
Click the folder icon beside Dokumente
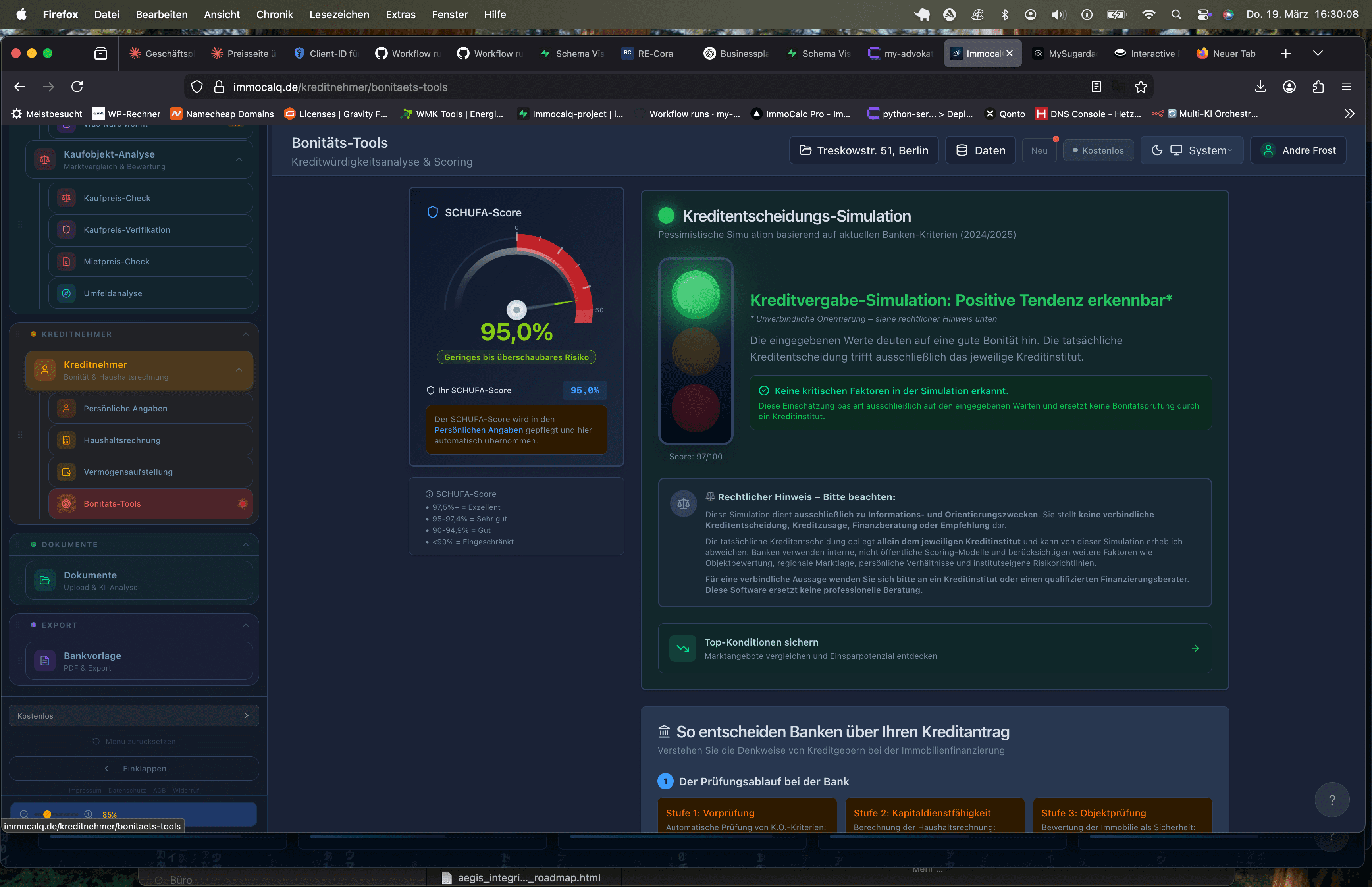coord(44,580)
